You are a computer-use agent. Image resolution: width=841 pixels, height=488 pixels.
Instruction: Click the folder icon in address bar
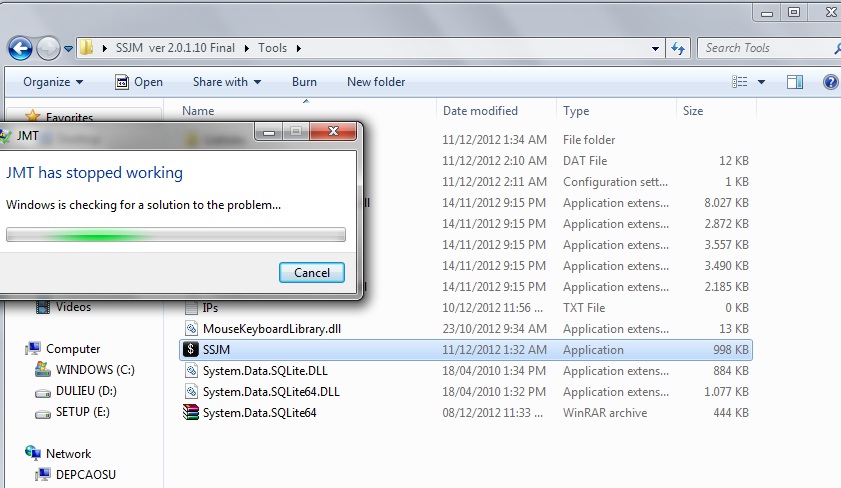point(86,48)
